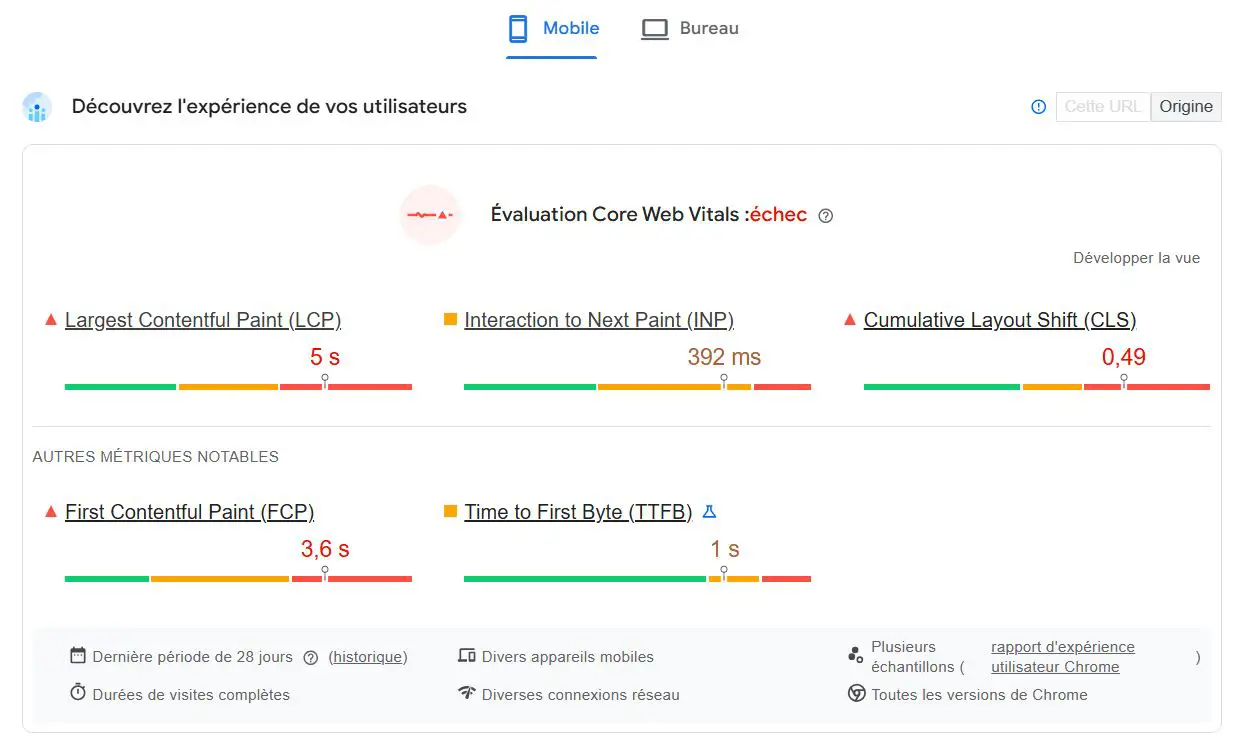This screenshot has height=749, width=1246.
Task: Click the Time to First Byte link
Action: coord(578,513)
